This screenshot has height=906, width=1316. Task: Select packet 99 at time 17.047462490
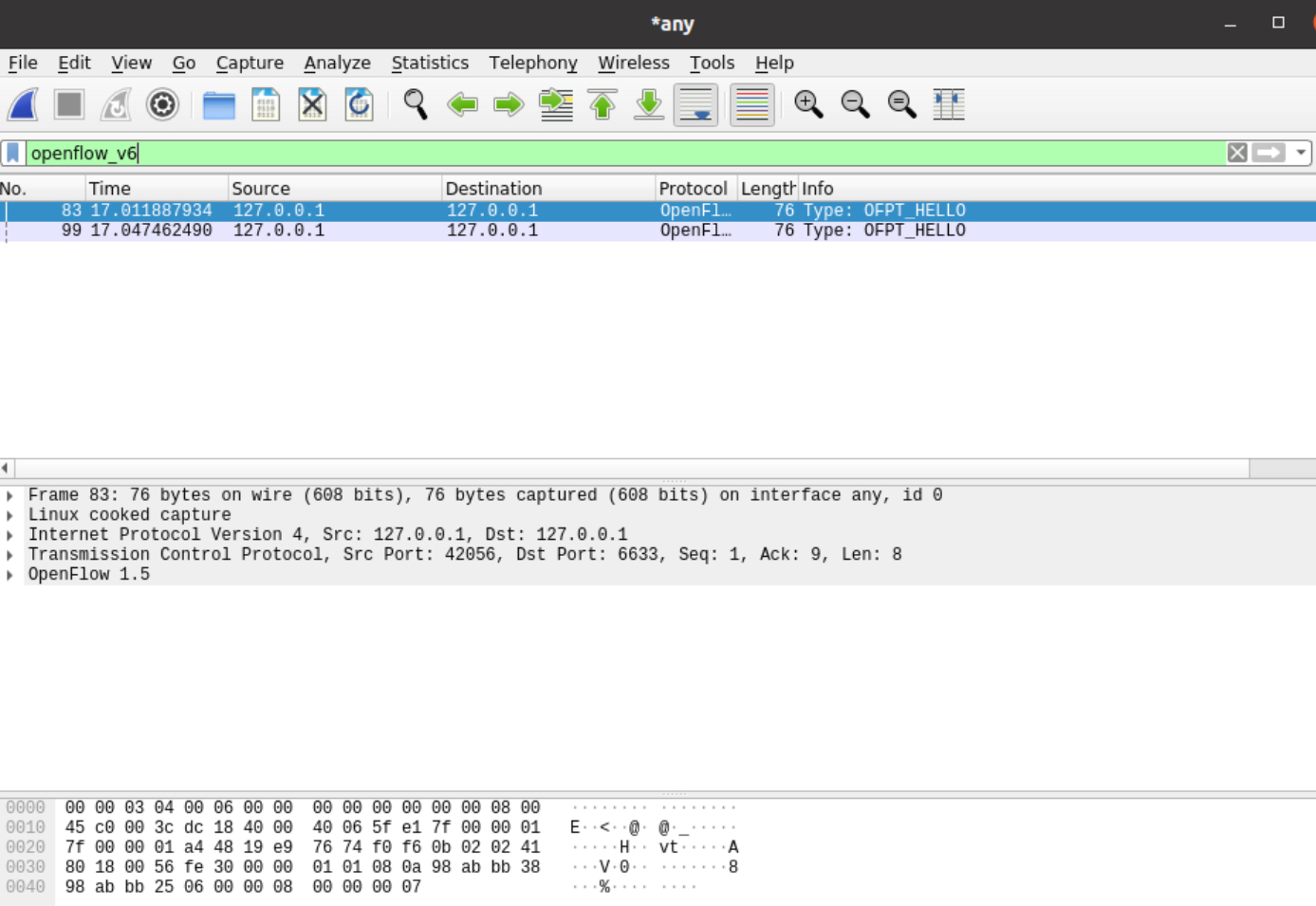[658, 231]
